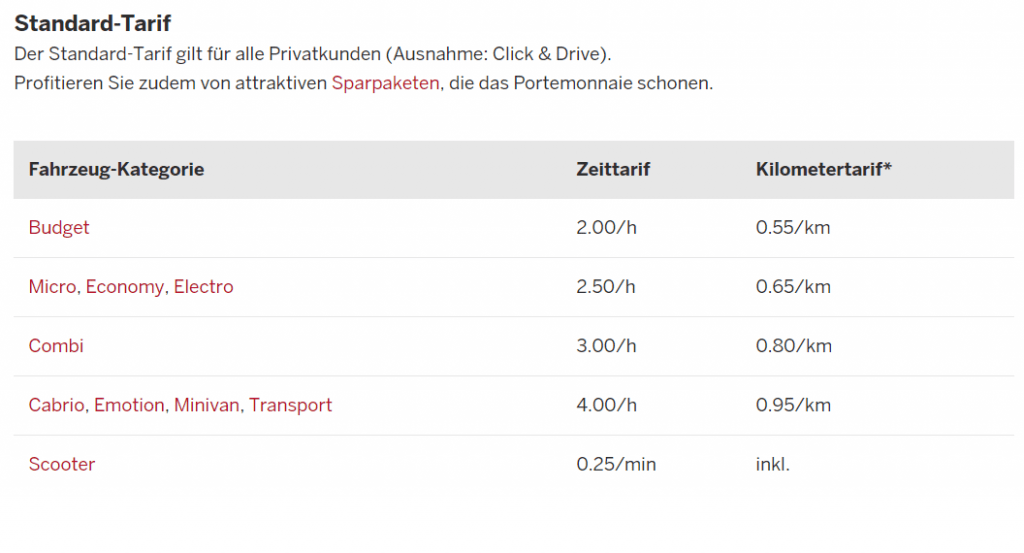This screenshot has width=1024, height=553.
Task: Open the Emotion category link
Action: (129, 405)
